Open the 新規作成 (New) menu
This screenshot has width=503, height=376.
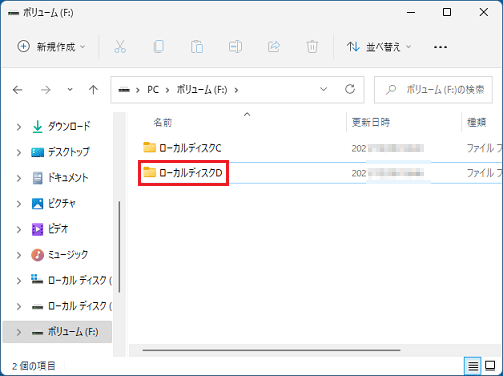51,47
